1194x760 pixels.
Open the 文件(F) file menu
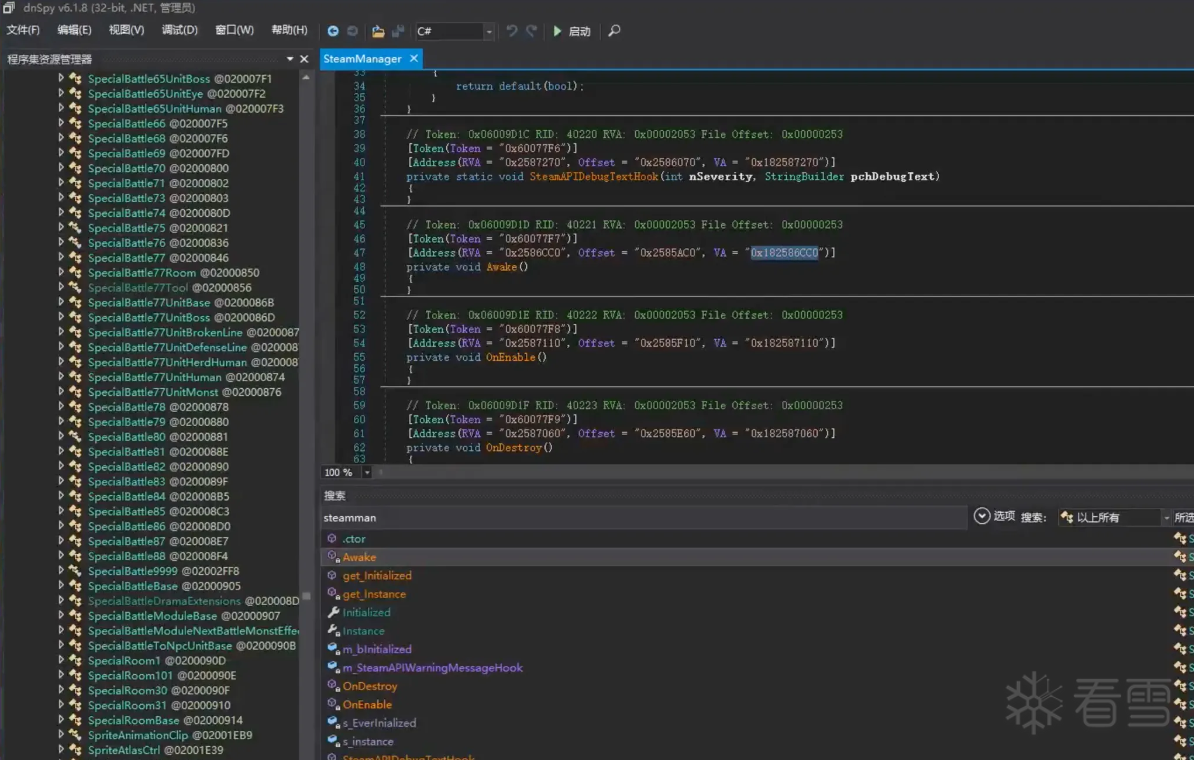coord(23,30)
